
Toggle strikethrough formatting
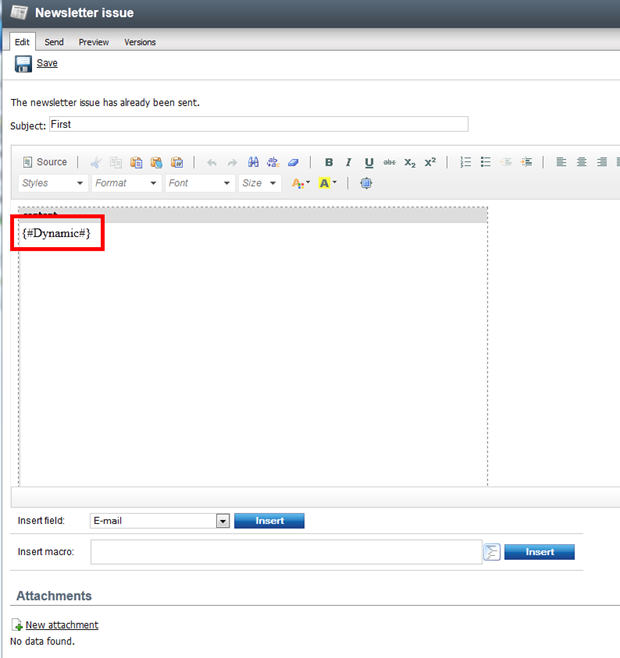pos(389,162)
